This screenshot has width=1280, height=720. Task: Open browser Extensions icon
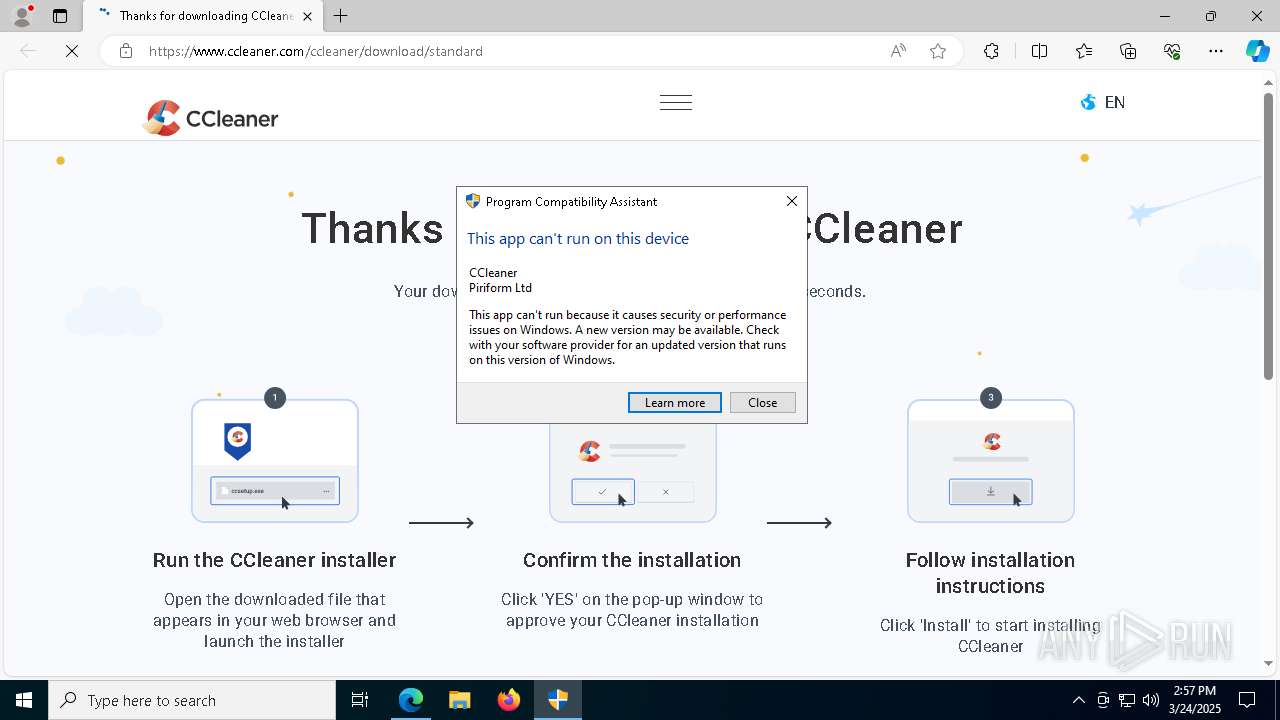tap(991, 51)
